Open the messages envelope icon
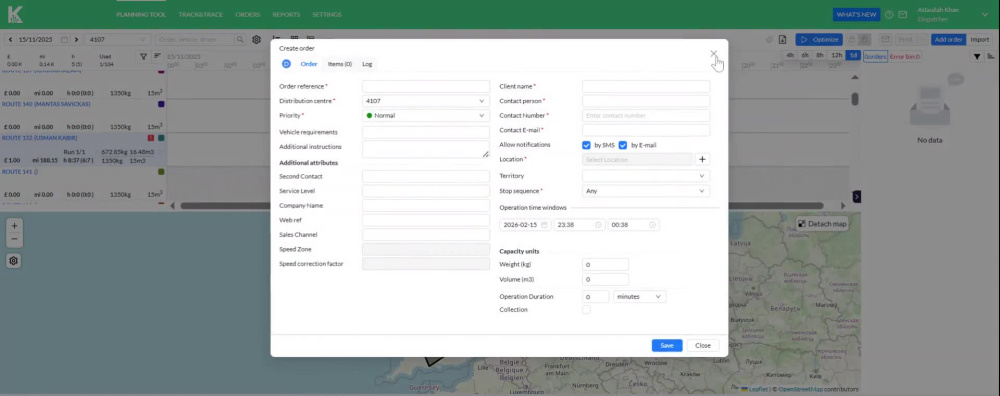 pyautogui.click(x=902, y=14)
